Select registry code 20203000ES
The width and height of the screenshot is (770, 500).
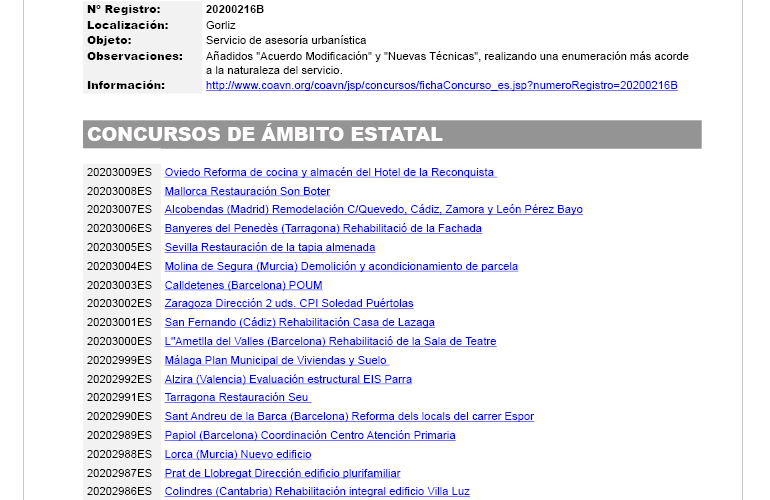click(119, 341)
